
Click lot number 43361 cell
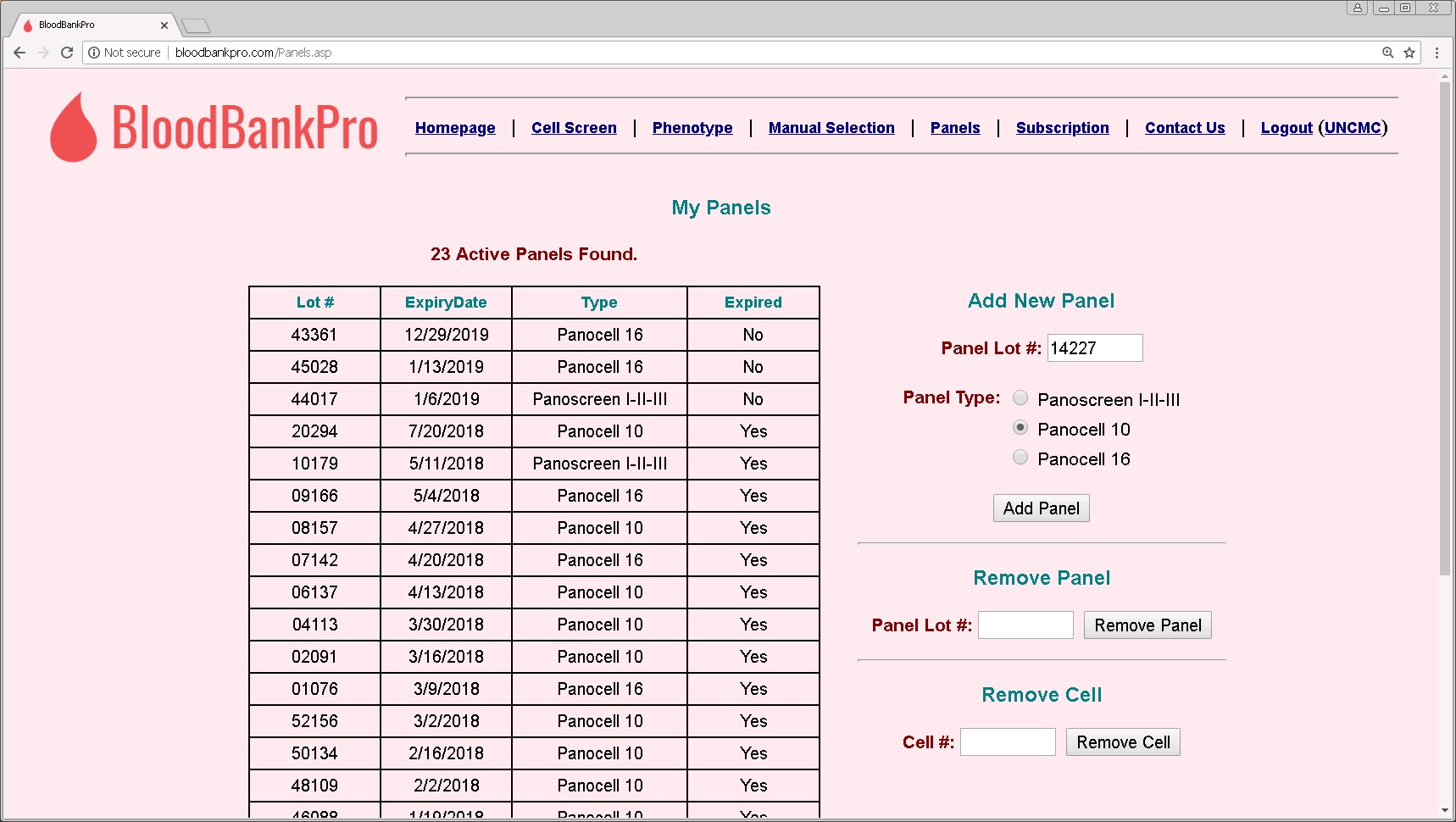[x=315, y=335]
